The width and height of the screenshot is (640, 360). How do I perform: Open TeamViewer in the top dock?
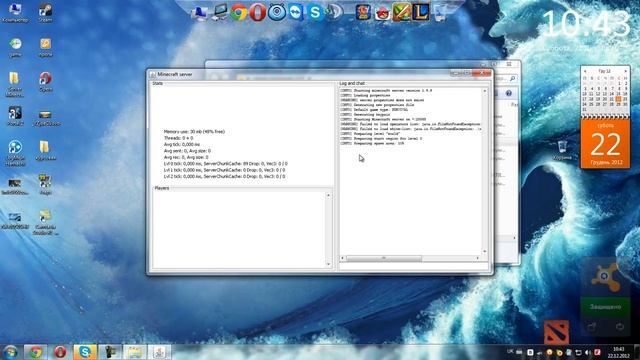(296, 13)
